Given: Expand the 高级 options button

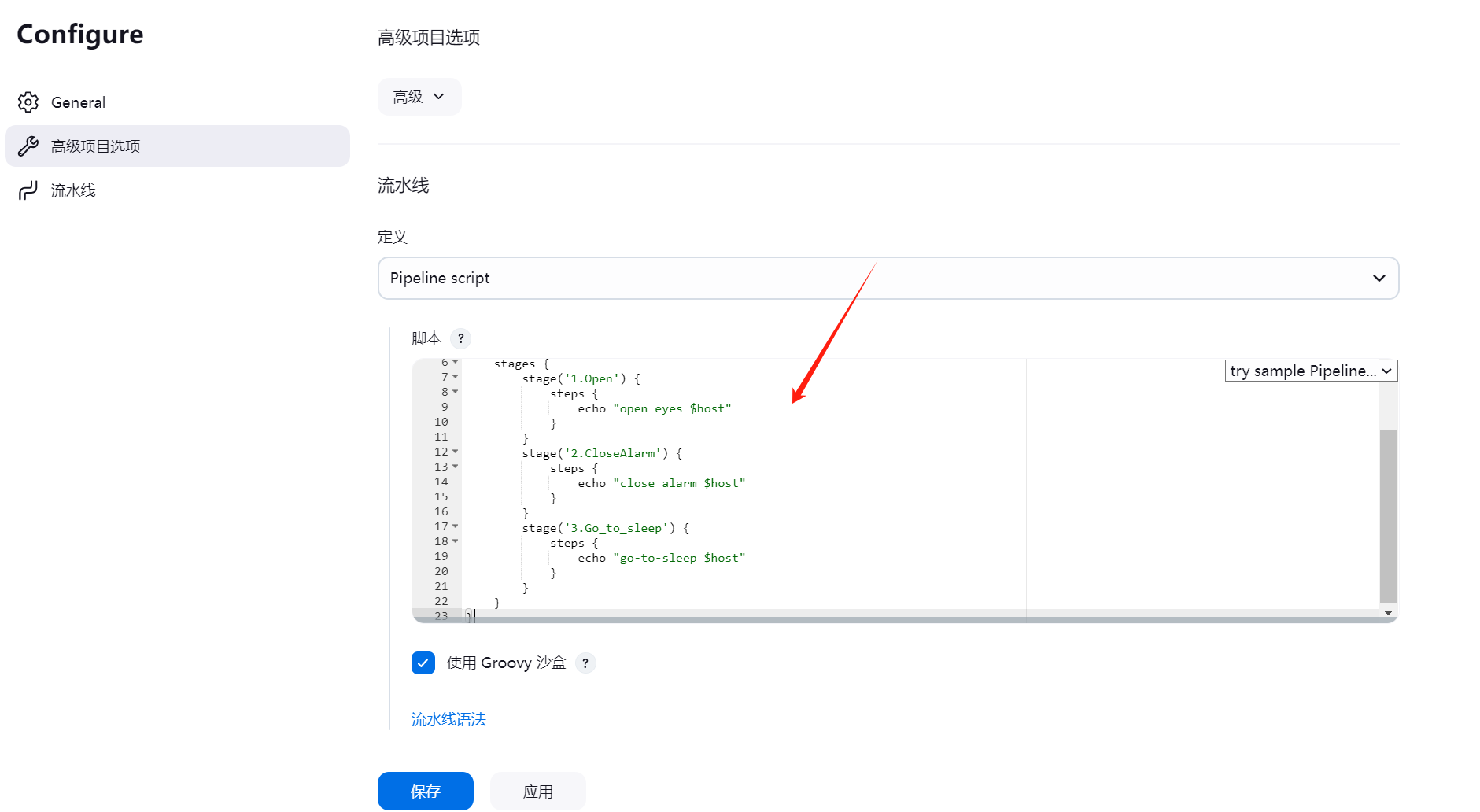Looking at the screenshot, I should (419, 97).
